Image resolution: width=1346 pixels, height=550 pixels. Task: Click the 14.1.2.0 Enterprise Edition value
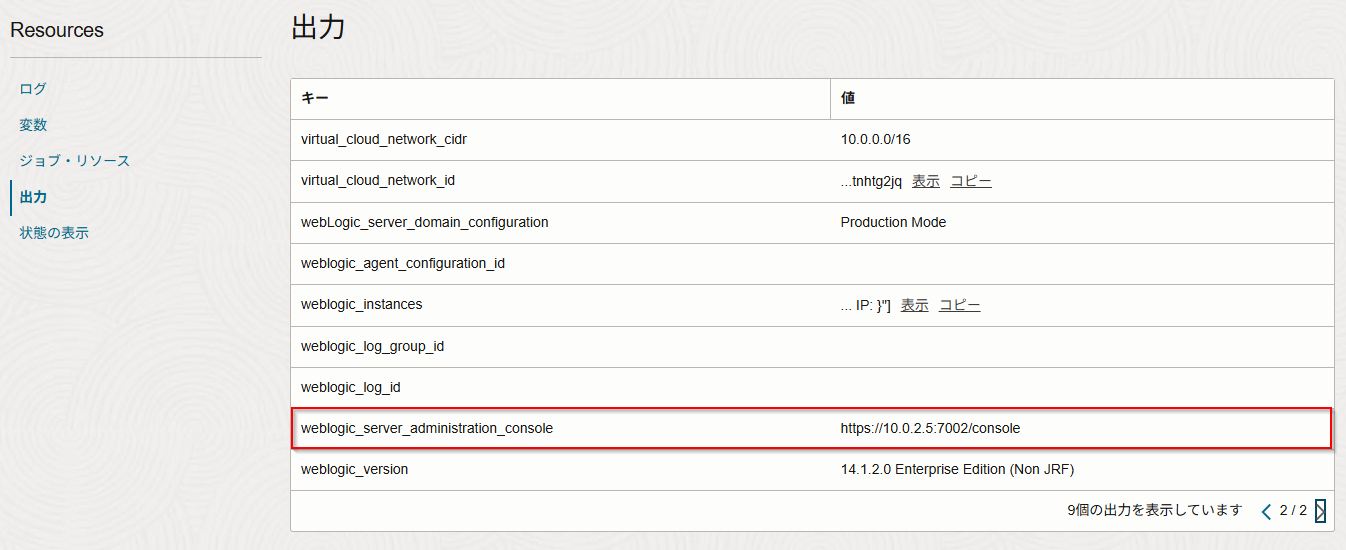click(957, 469)
